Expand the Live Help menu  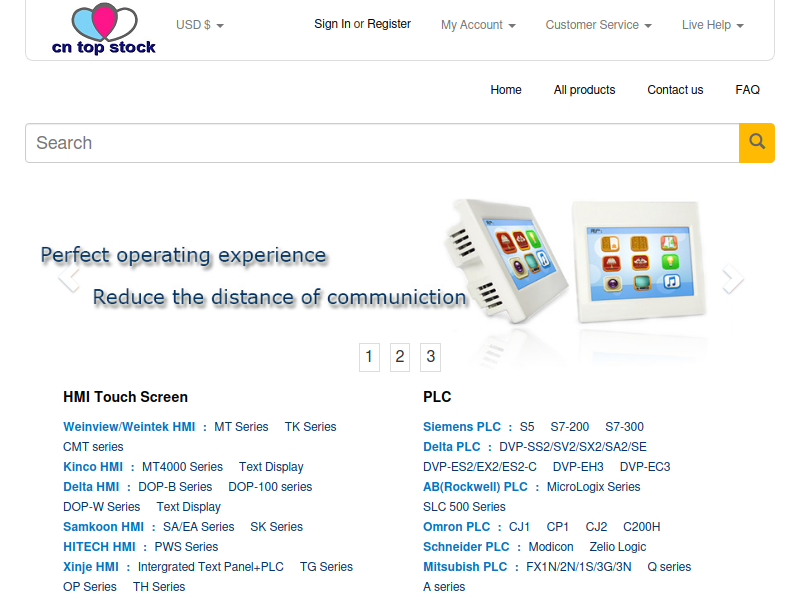(x=713, y=25)
